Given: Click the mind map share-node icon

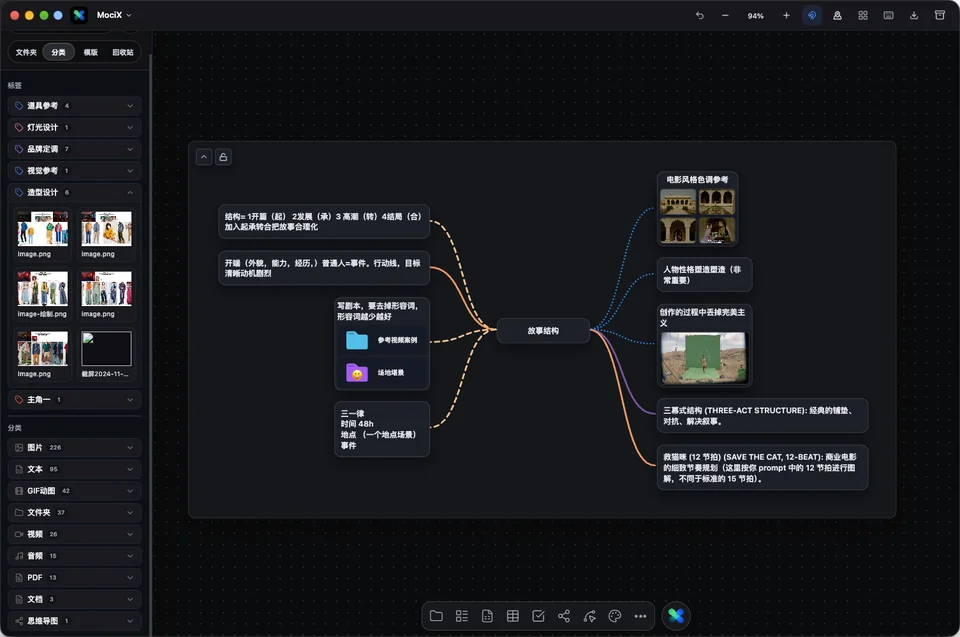Looking at the screenshot, I should pos(564,616).
